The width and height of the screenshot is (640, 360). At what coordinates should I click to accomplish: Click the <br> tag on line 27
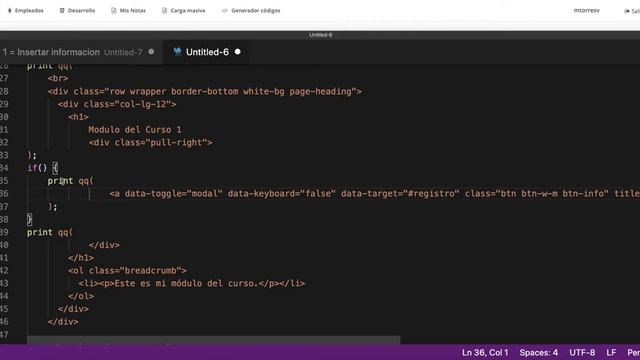(58, 78)
